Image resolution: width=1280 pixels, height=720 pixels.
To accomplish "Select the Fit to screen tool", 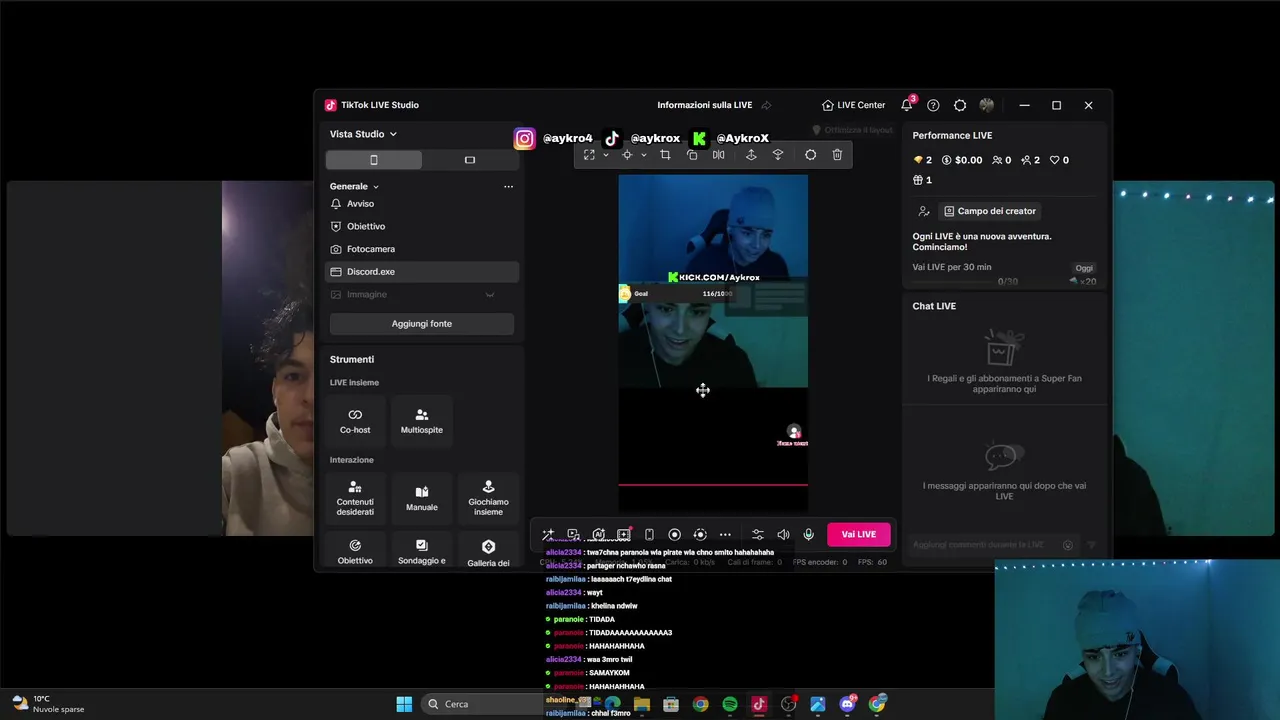I will tap(589, 155).
